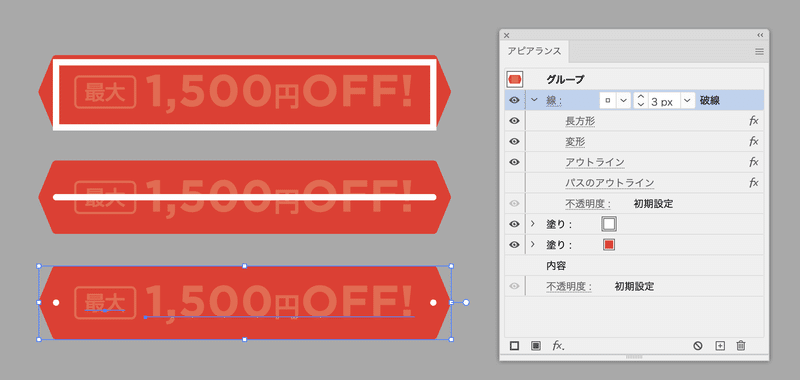The height and width of the screenshot is (380, 800).
Task: Open the 線 stroke panel link
Action: (553, 100)
